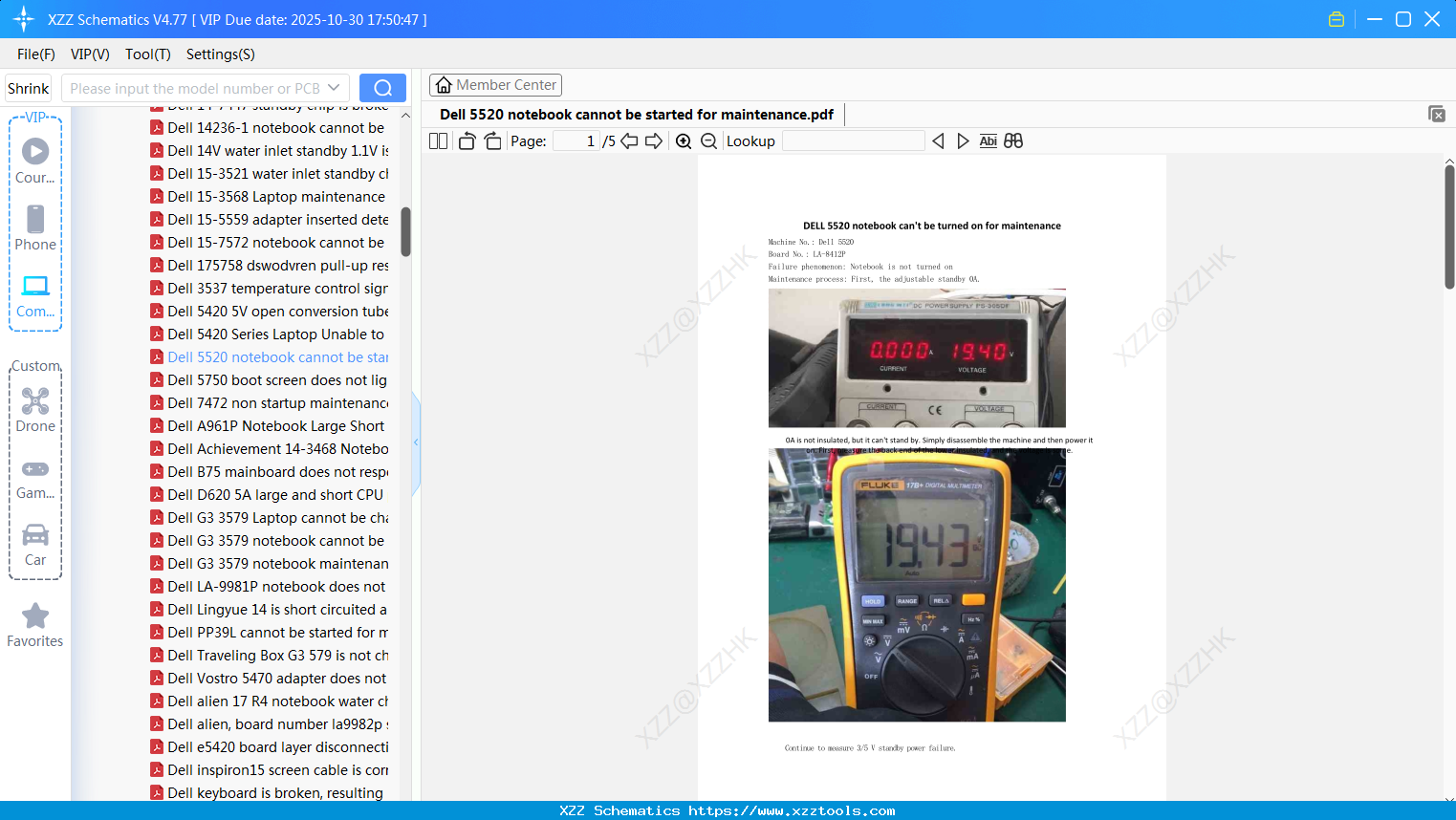Open Dell 5420 Series Laptop Unable file
The height and width of the screenshot is (820, 1456).
[x=269, y=334]
